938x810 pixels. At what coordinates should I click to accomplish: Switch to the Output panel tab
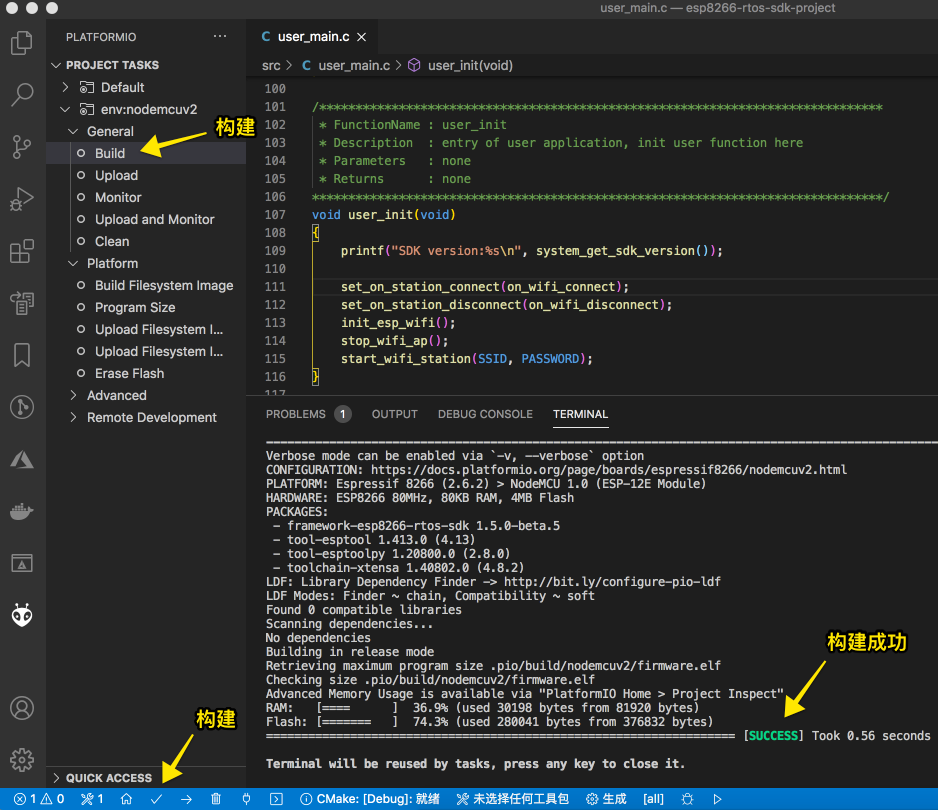[x=394, y=414]
